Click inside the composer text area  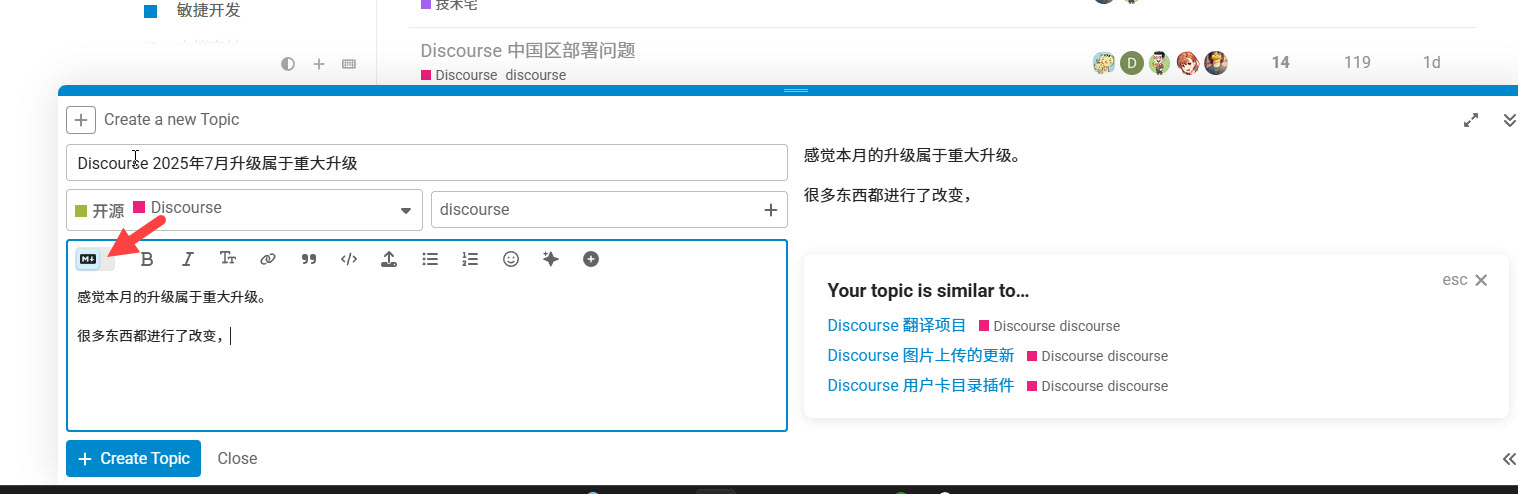pyautogui.click(x=427, y=354)
